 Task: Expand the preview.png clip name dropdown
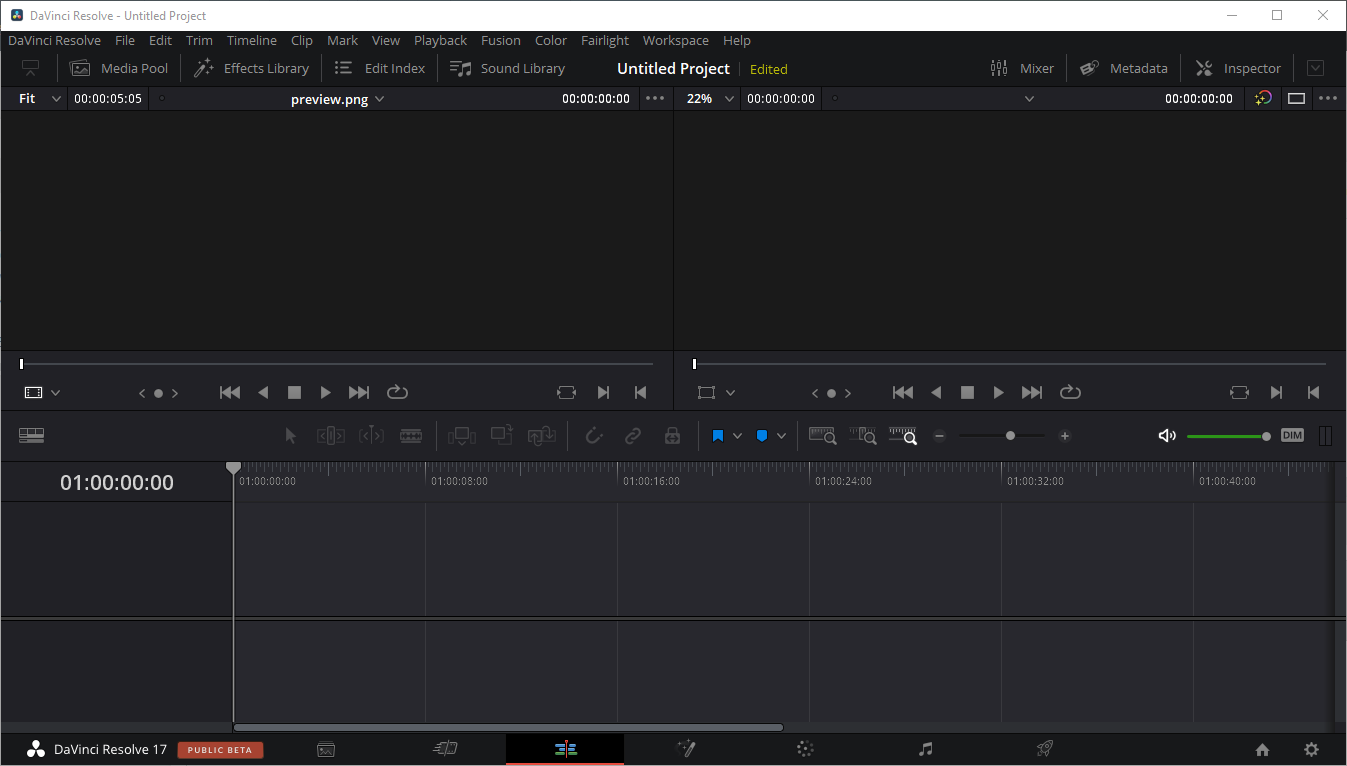point(337,99)
